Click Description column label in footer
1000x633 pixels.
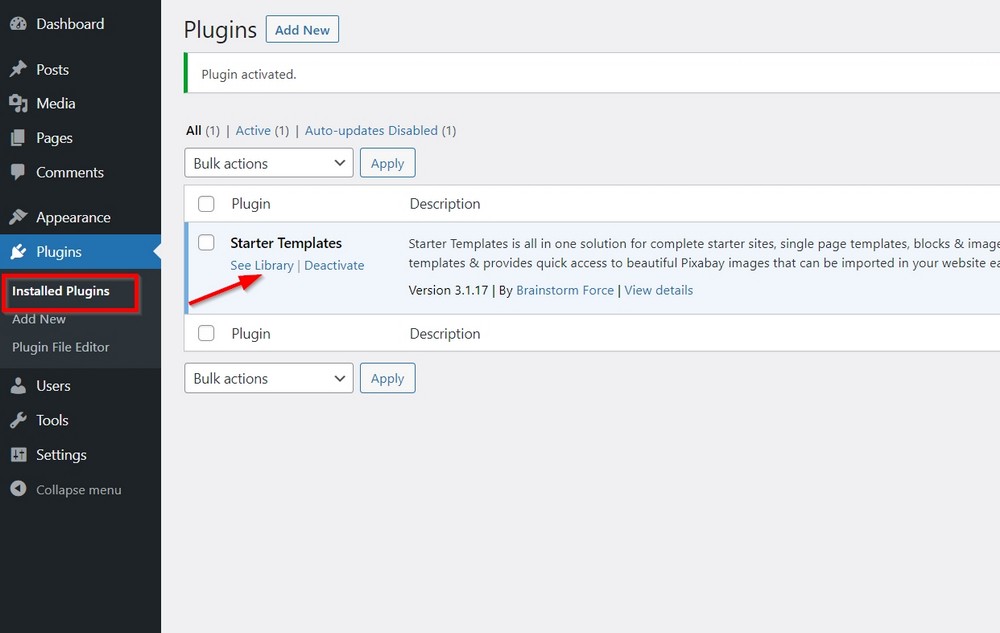pos(445,333)
